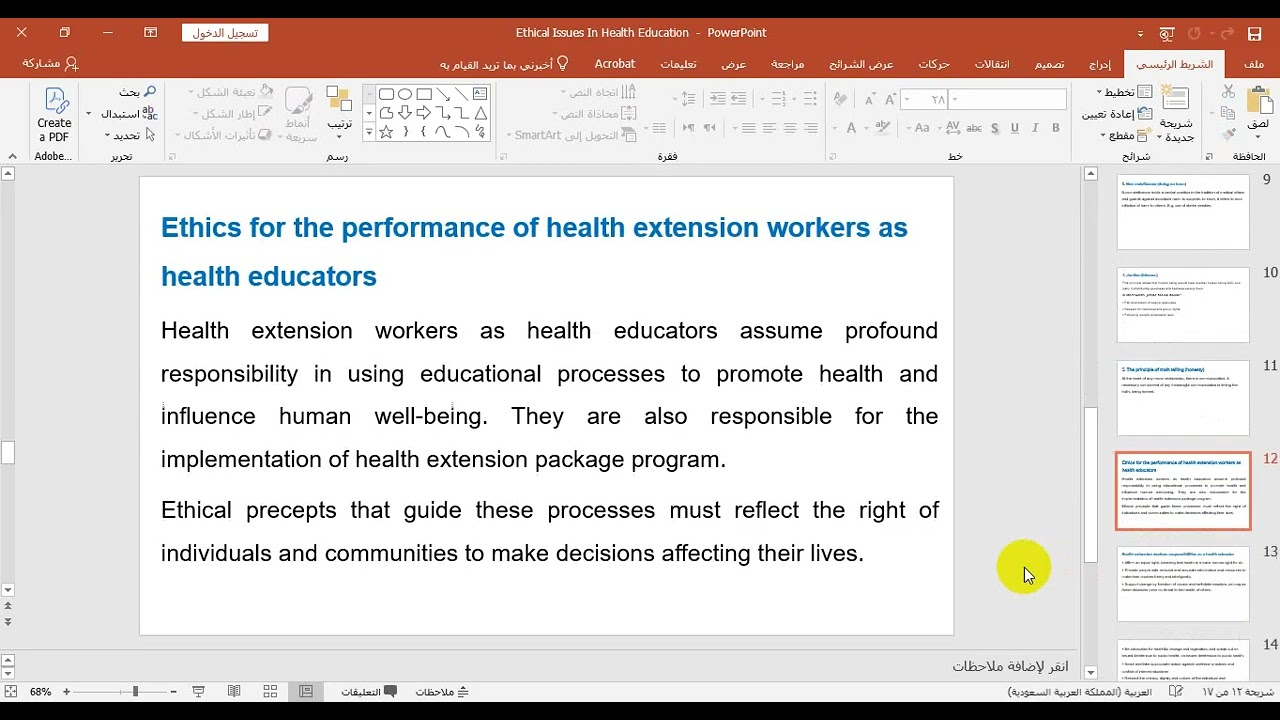Click the line spacing icon
Screen dimensions: 1280x720
click(688, 99)
